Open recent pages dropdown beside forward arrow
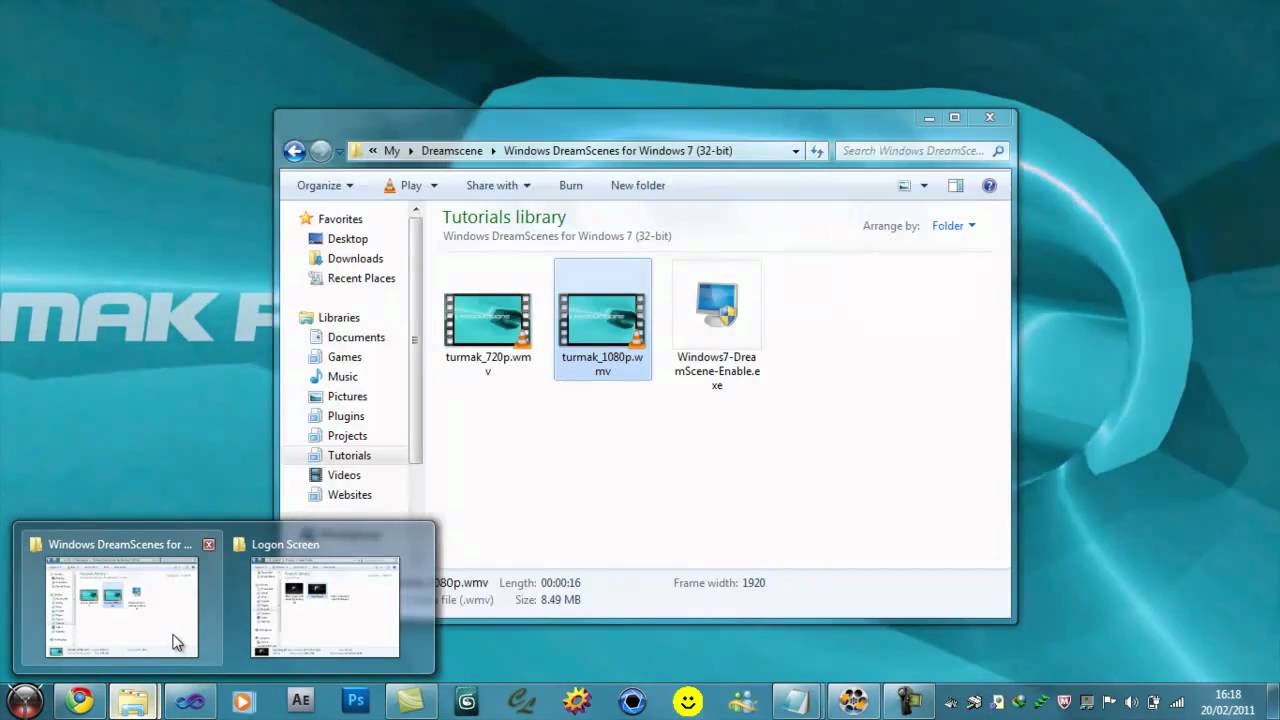Image resolution: width=1280 pixels, height=720 pixels. click(x=339, y=152)
